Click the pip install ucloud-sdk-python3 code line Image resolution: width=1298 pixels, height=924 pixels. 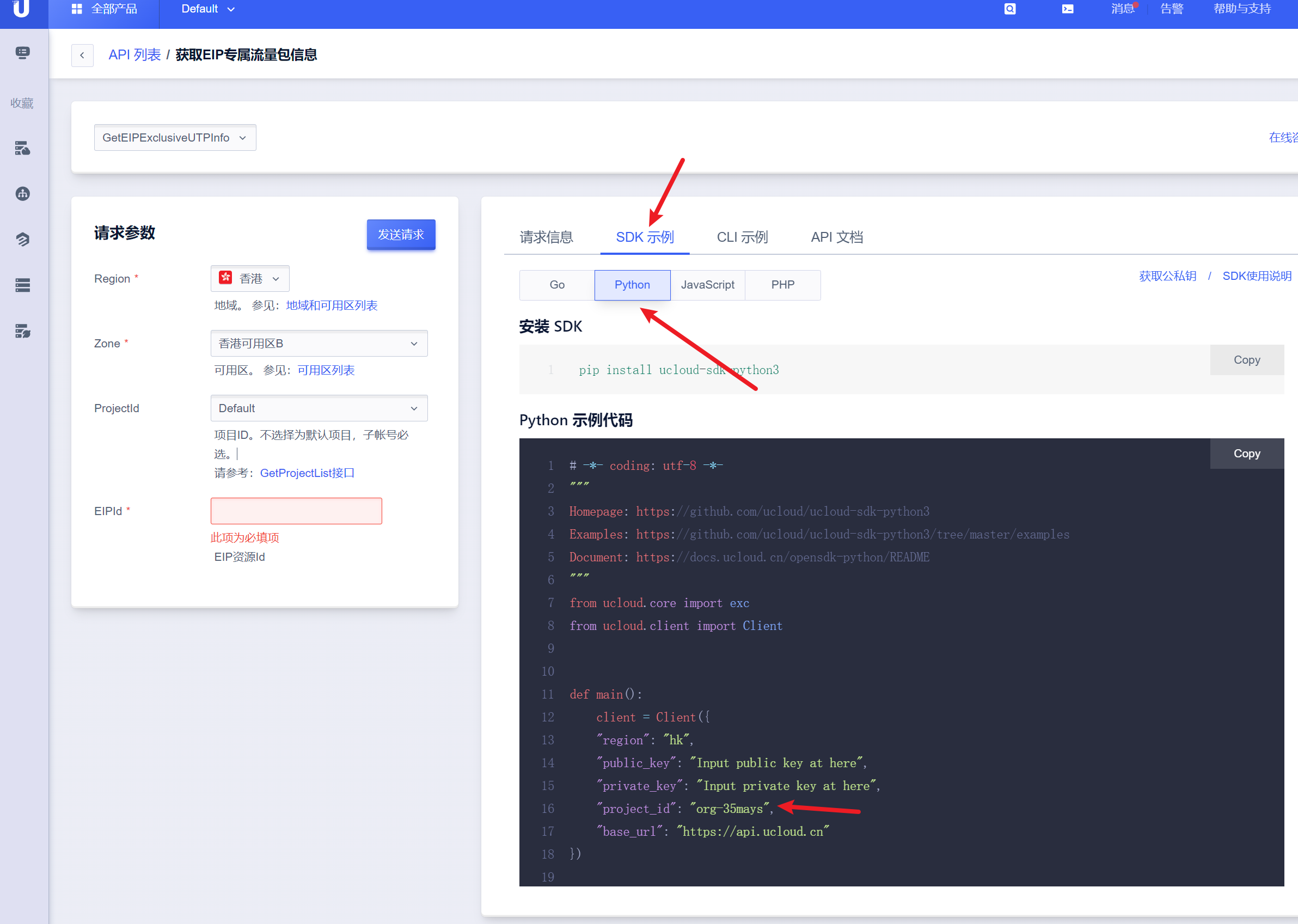[678, 370]
